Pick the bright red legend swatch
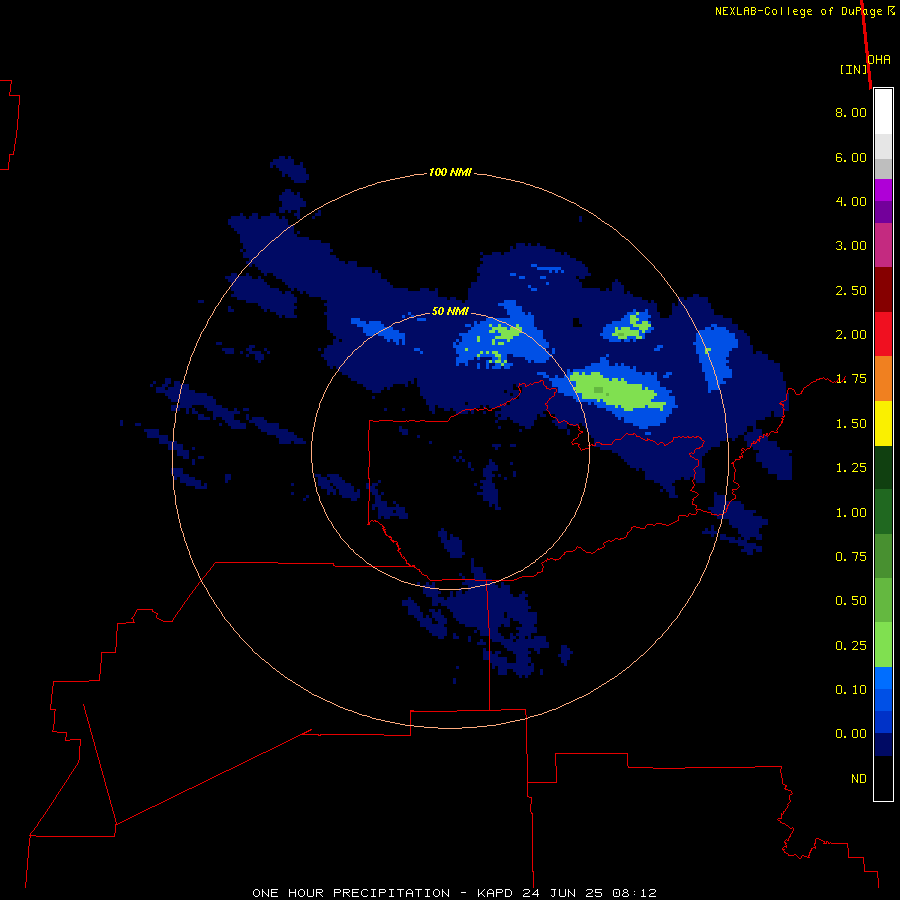Image resolution: width=900 pixels, height=900 pixels. click(x=883, y=334)
